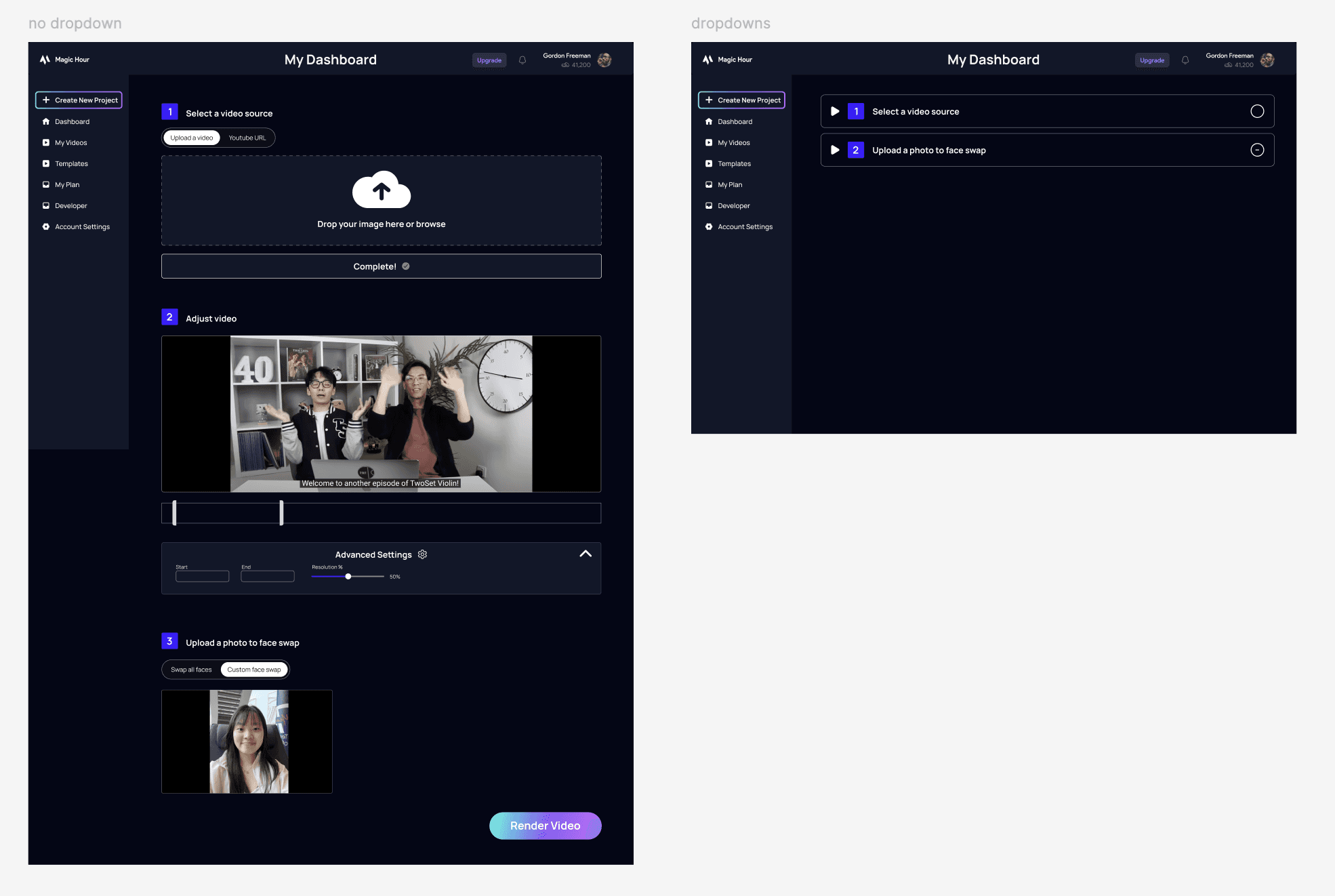Click the Render Video button
The image size is (1335, 896).
click(x=545, y=826)
